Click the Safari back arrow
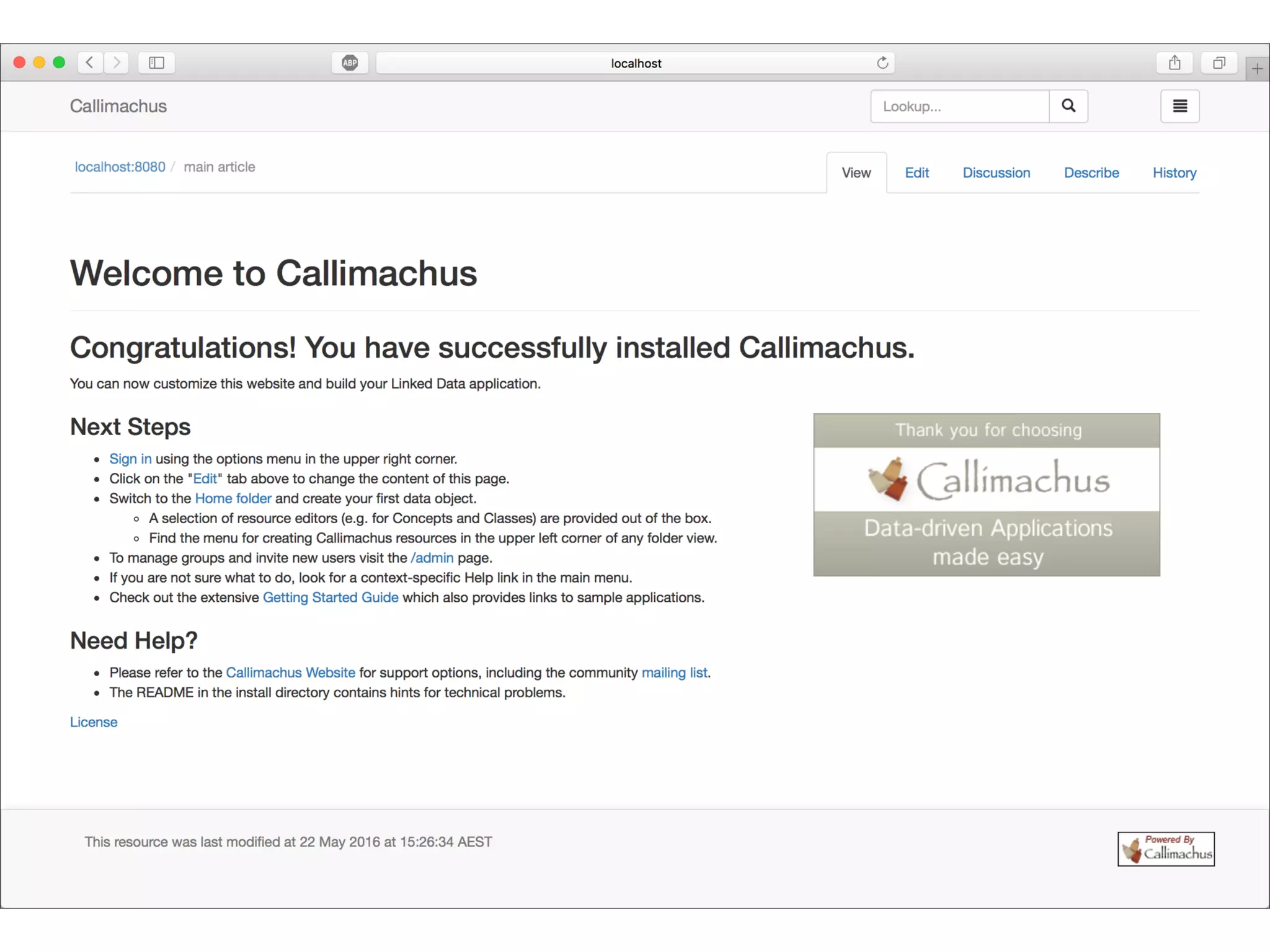 click(x=90, y=63)
